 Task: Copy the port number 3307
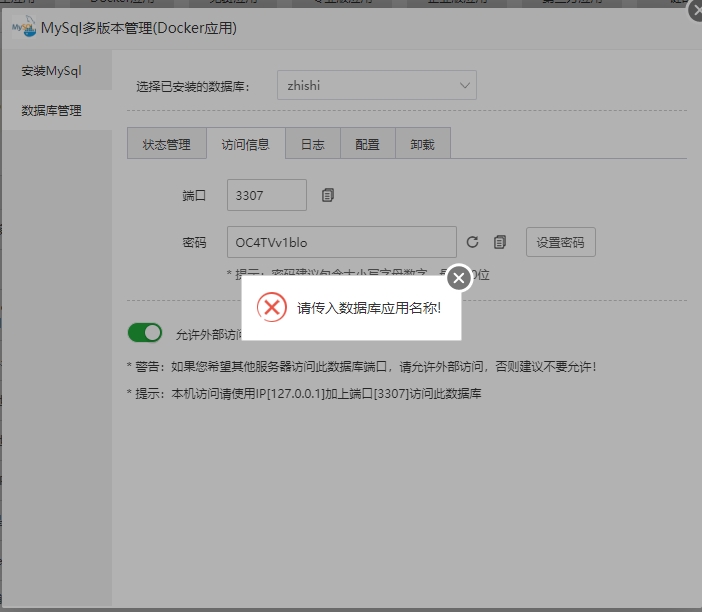pos(328,195)
